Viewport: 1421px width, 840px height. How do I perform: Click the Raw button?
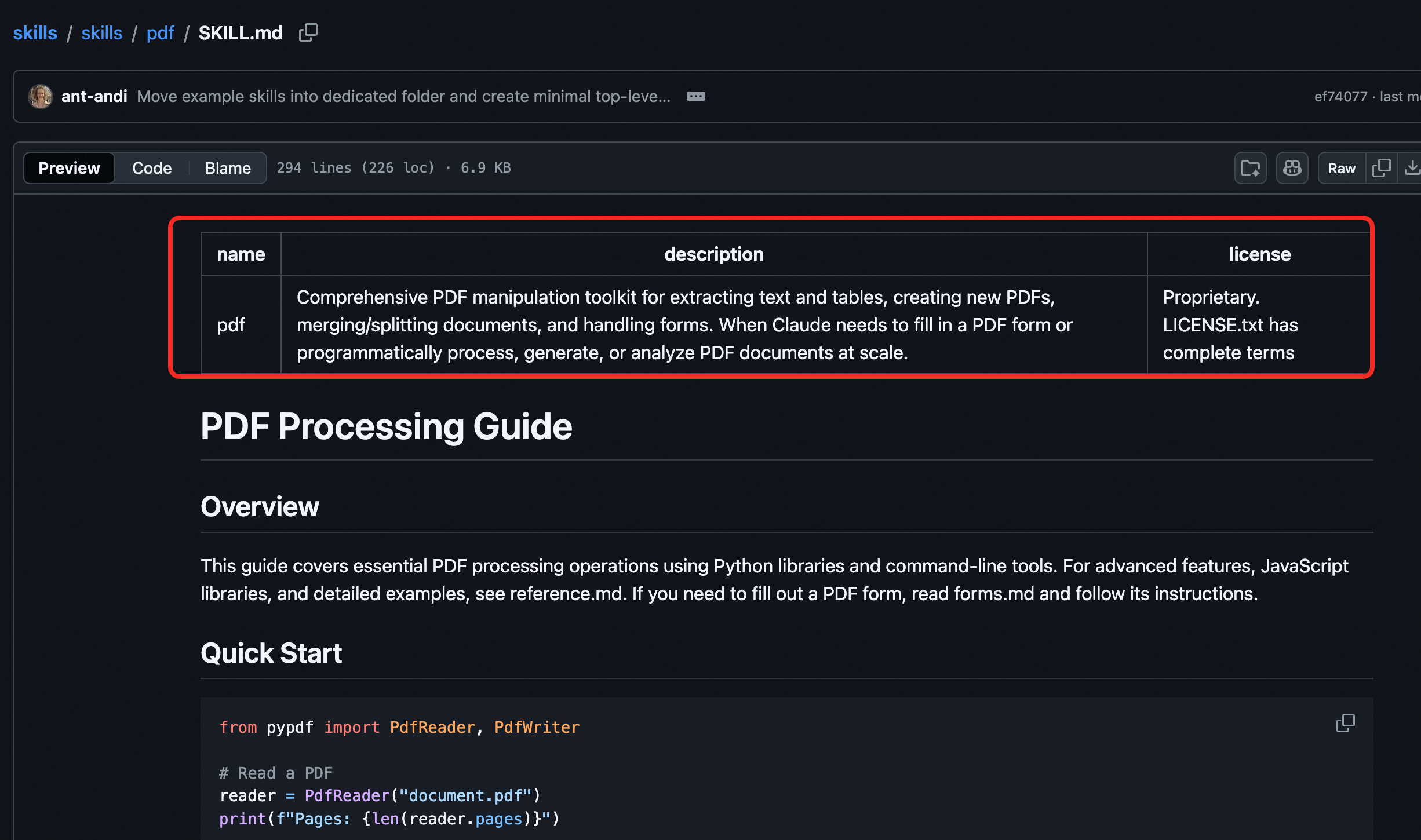coord(1341,168)
